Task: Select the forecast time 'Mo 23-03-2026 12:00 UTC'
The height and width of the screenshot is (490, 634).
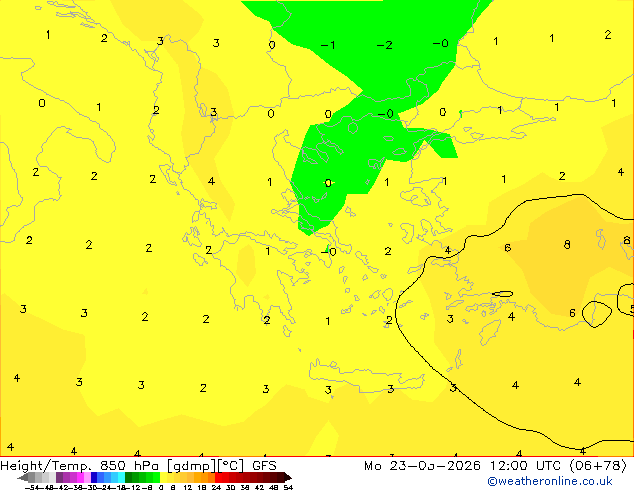Action: (465, 466)
